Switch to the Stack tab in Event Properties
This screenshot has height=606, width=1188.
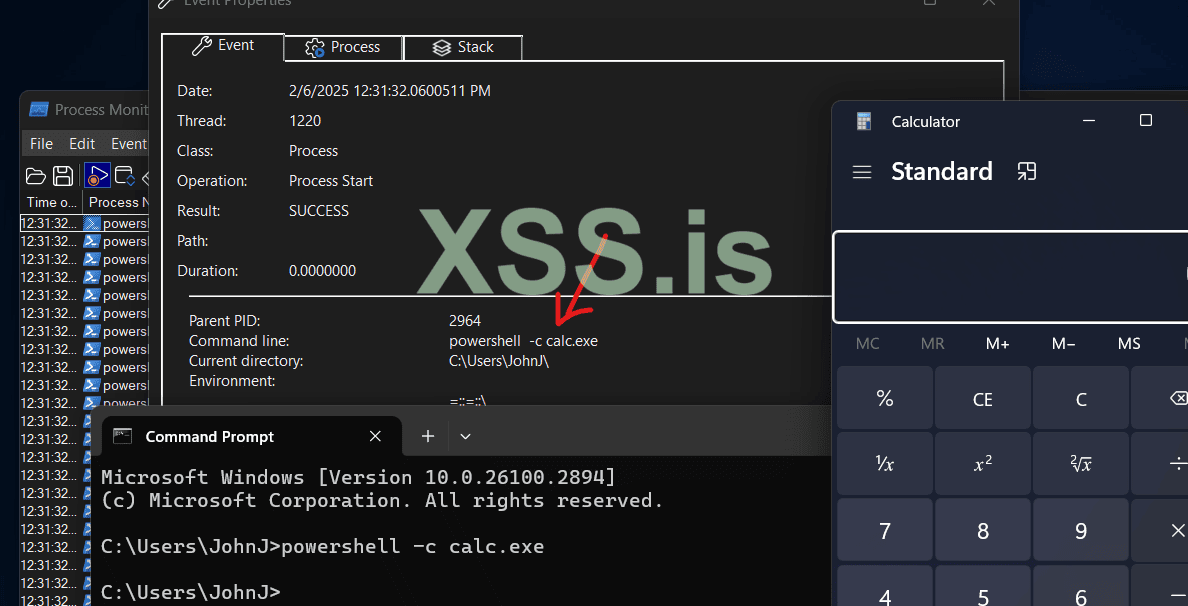[x=462, y=47]
